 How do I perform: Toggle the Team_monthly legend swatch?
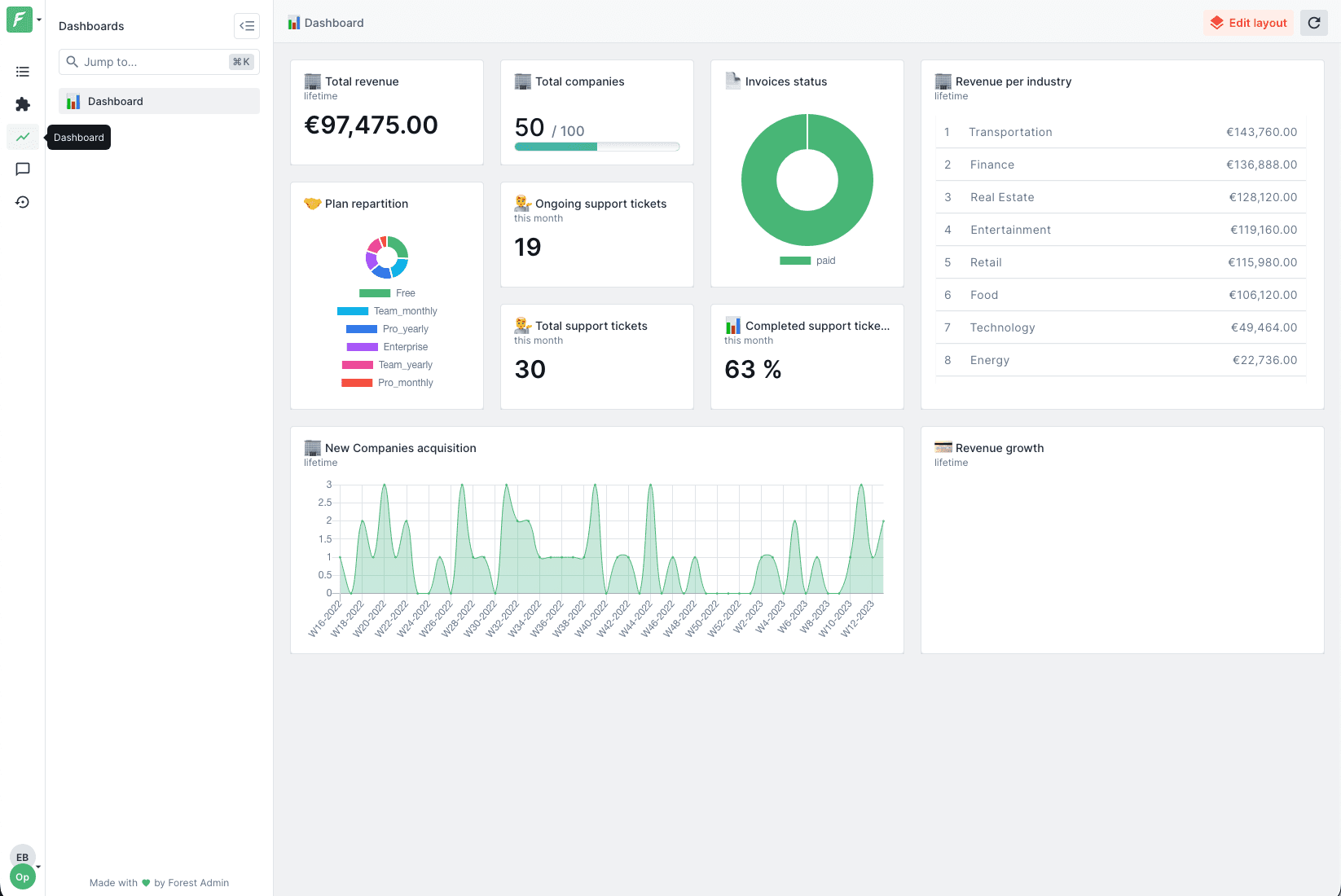(353, 311)
